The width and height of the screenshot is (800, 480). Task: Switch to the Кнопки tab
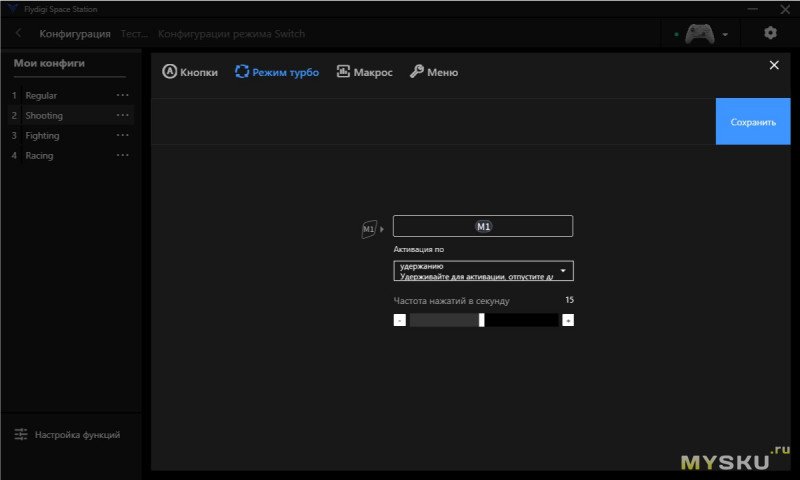190,72
